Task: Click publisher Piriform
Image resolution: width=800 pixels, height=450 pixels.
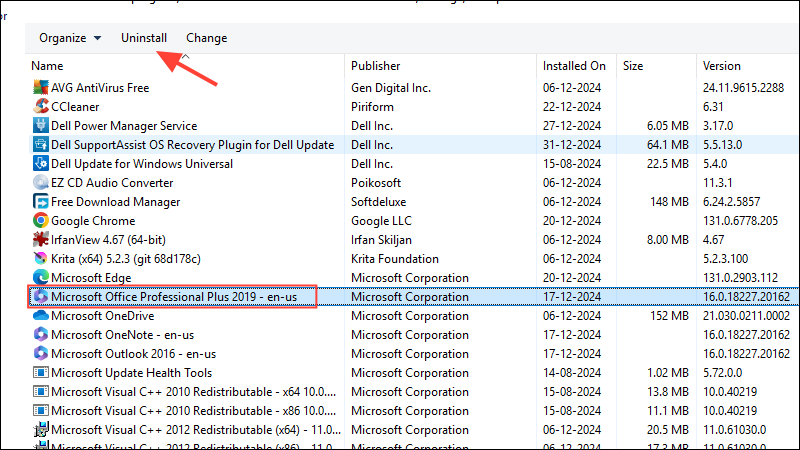Action: [372, 107]
